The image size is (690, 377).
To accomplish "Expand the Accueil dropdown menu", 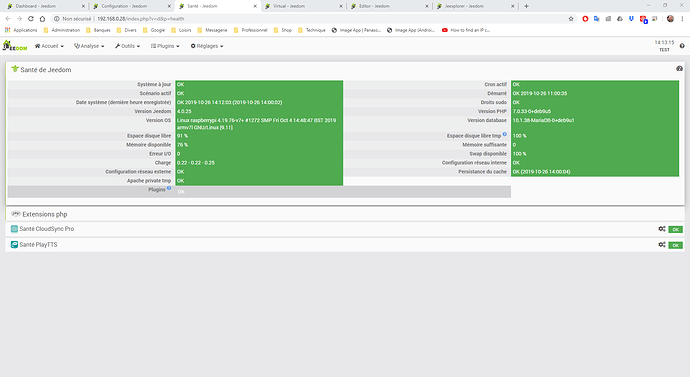I will click(x=49, y=46).
